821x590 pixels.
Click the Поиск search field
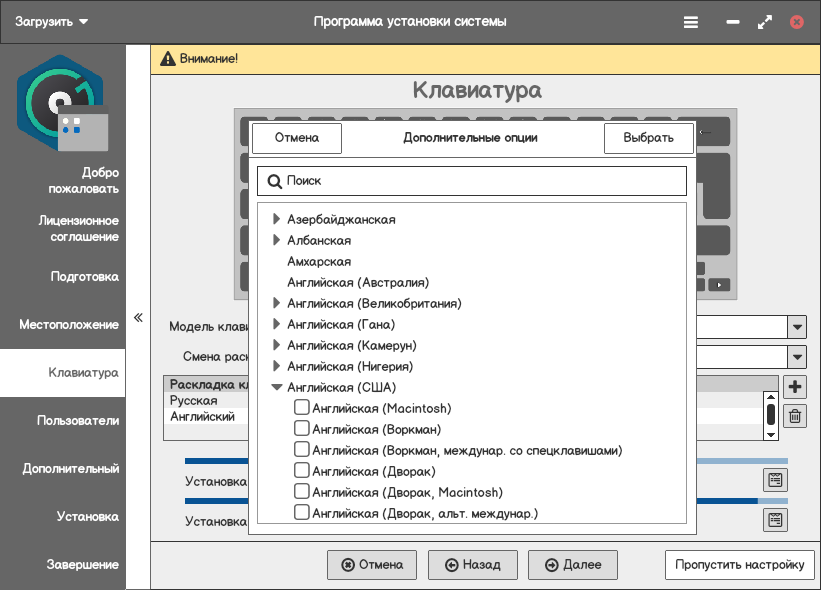point(472,181)
